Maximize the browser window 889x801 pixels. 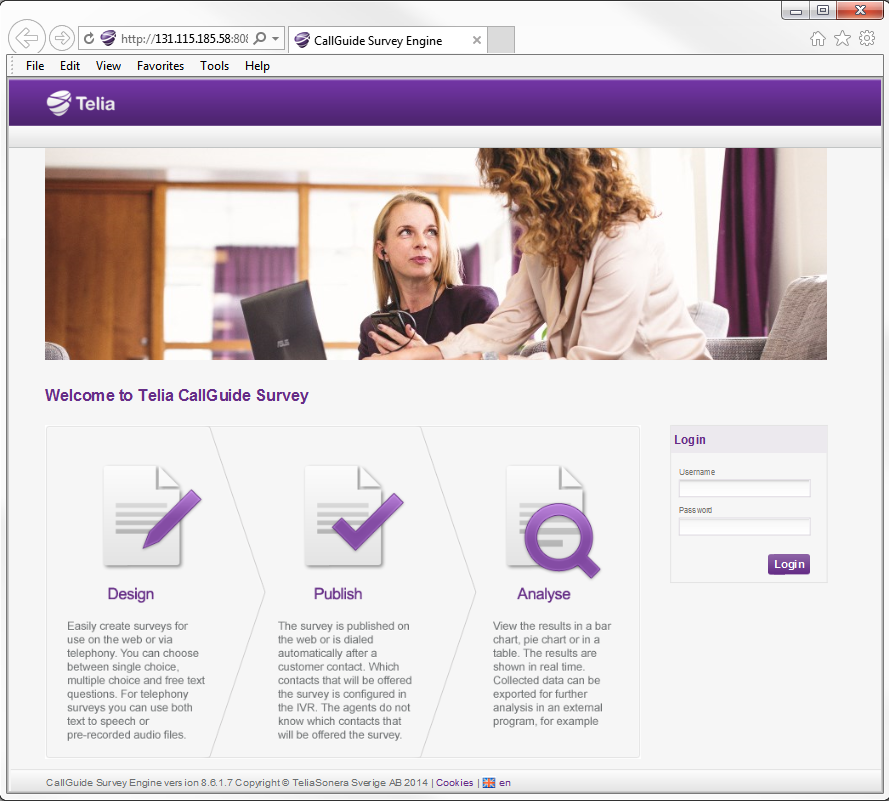point(823,10)
